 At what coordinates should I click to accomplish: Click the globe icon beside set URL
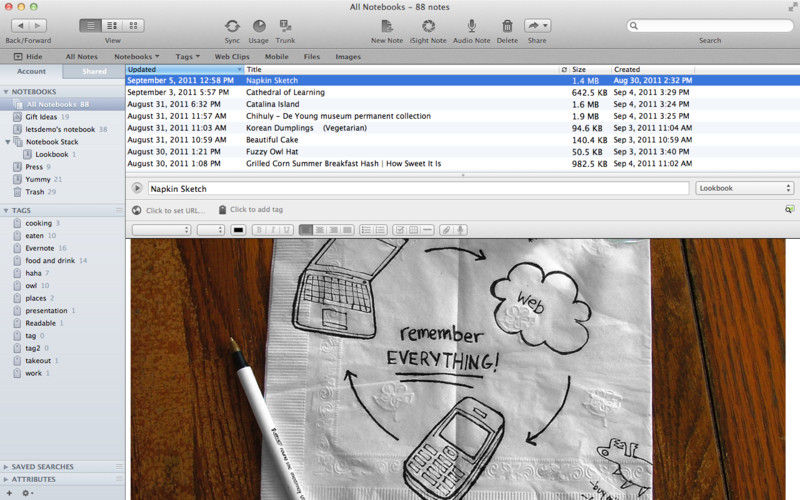137,210
